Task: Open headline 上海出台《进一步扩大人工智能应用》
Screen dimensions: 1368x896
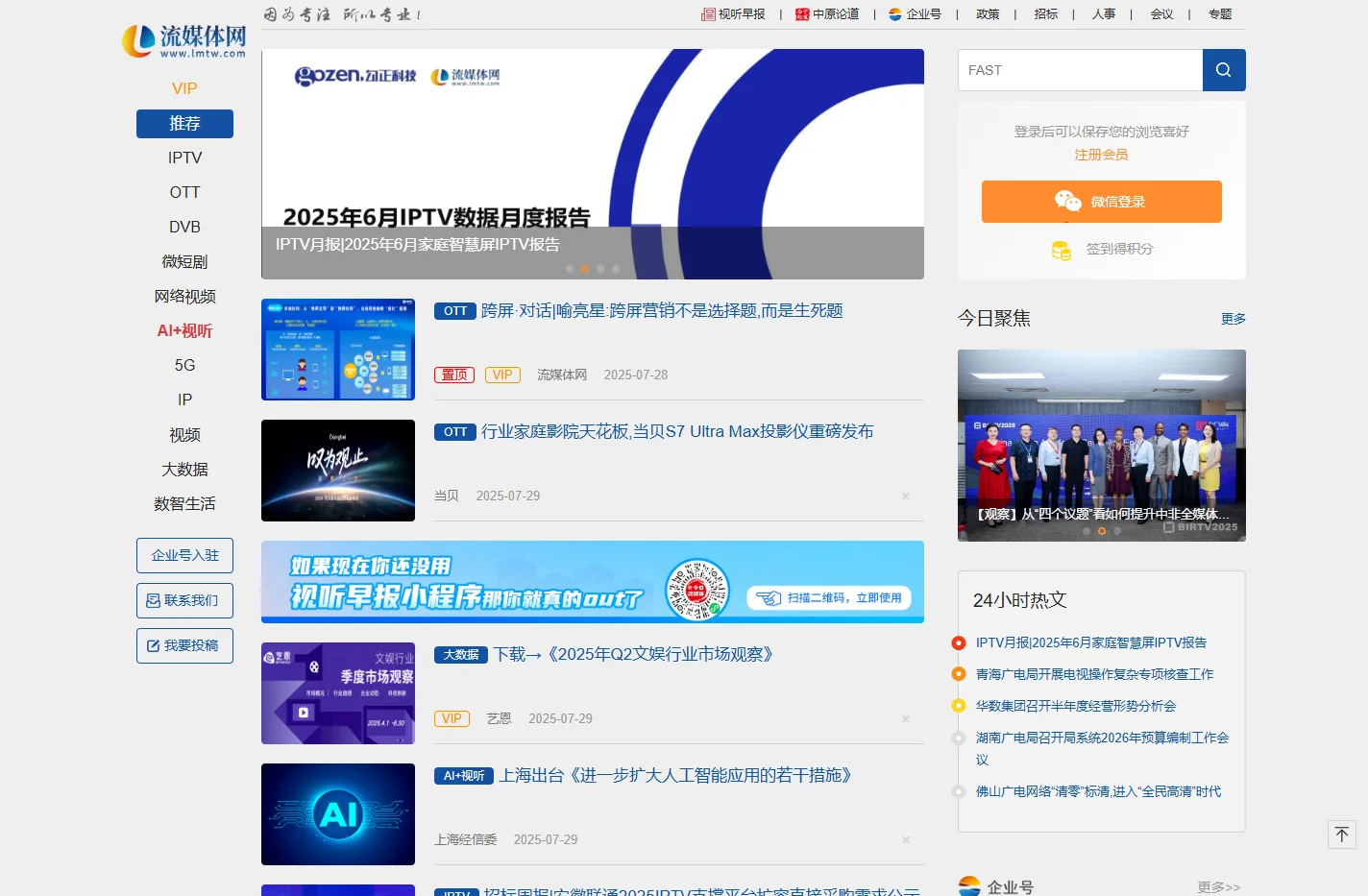Action: click(x=675, y=776)
